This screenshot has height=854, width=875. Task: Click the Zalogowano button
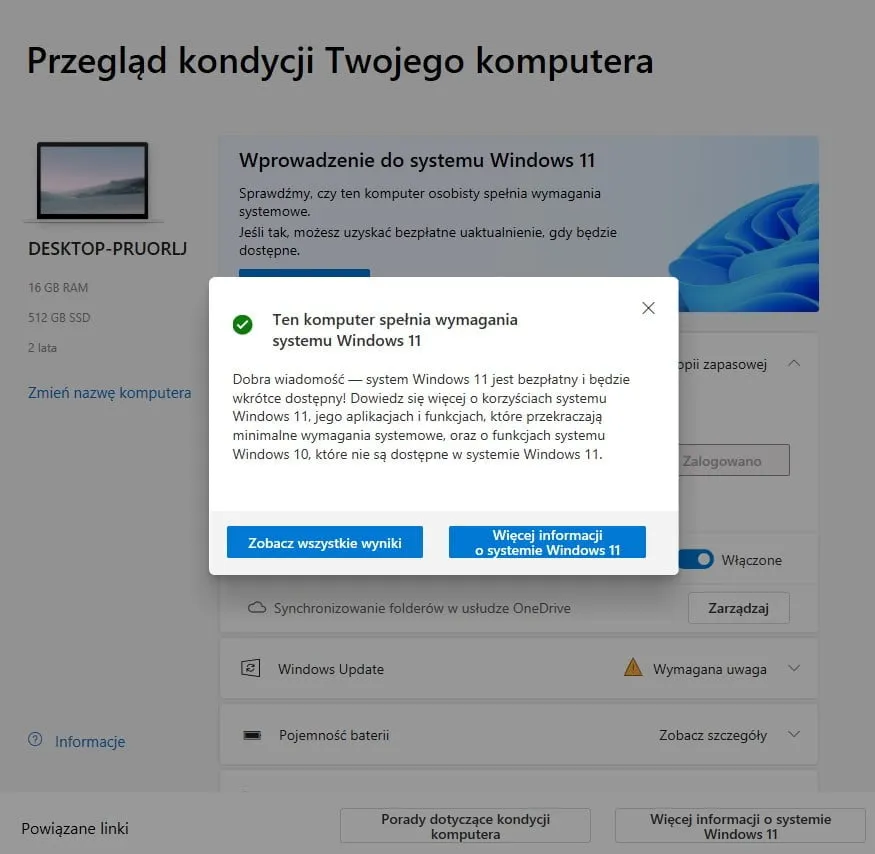point(734,460)
